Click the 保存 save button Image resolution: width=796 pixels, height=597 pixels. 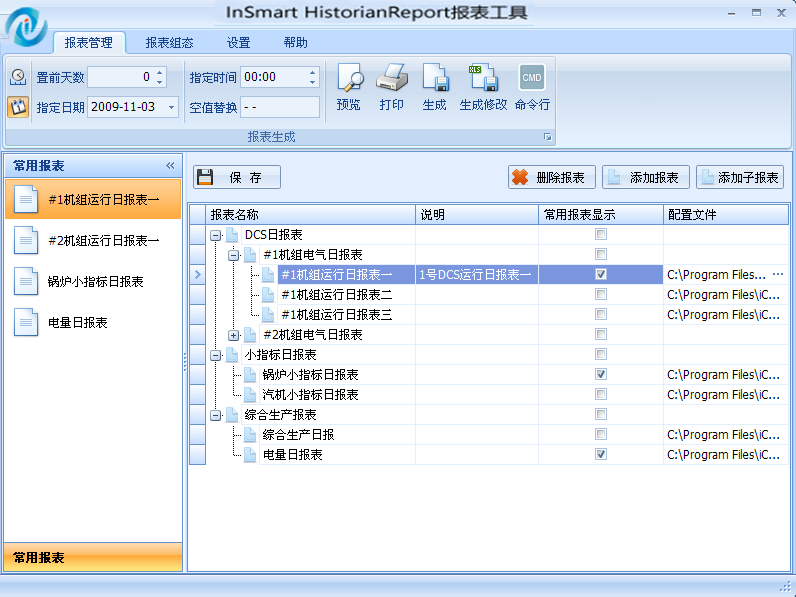pos(237,177)
